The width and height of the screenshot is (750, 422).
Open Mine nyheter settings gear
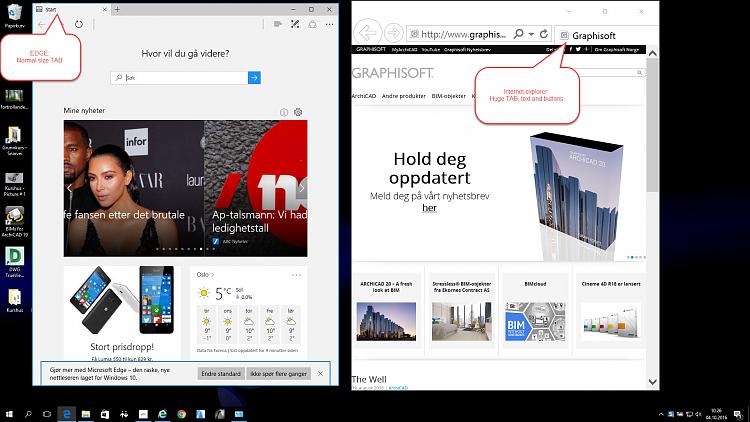point(298,112)
